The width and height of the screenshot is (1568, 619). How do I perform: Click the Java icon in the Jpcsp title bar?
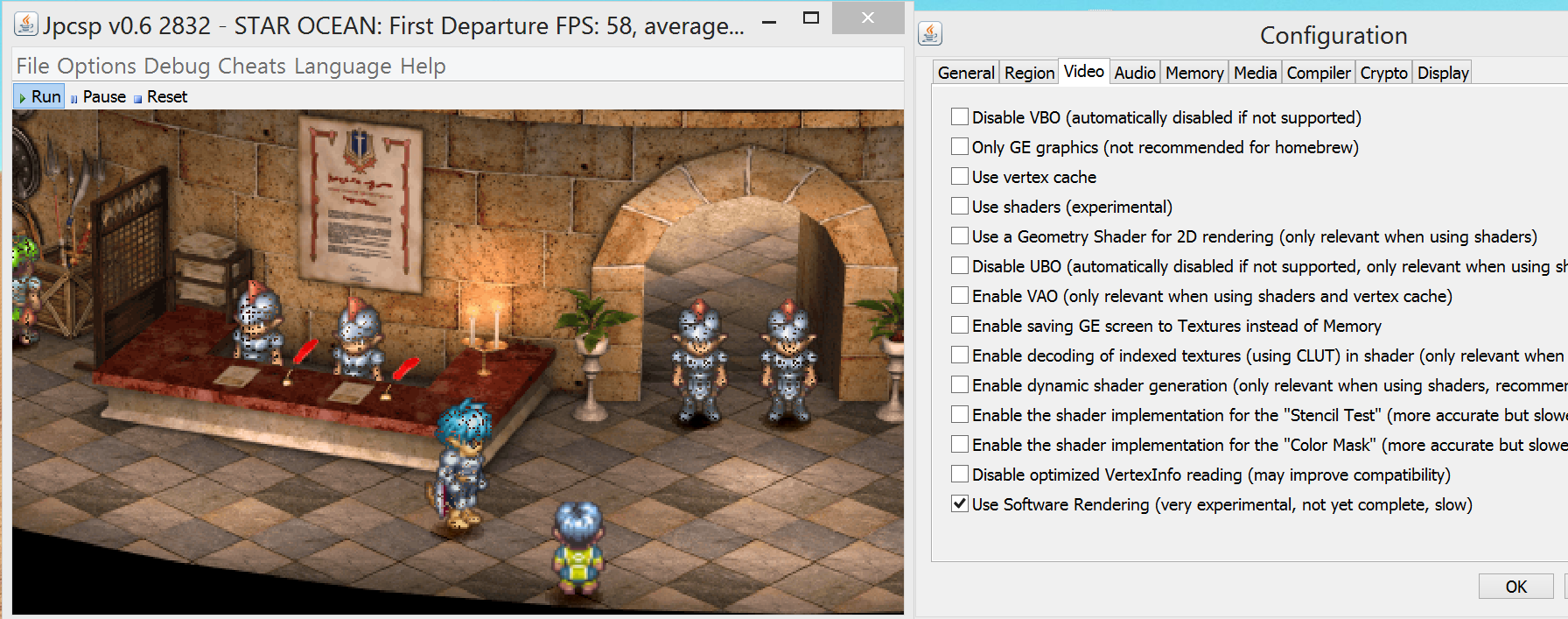tap(26, 25)
